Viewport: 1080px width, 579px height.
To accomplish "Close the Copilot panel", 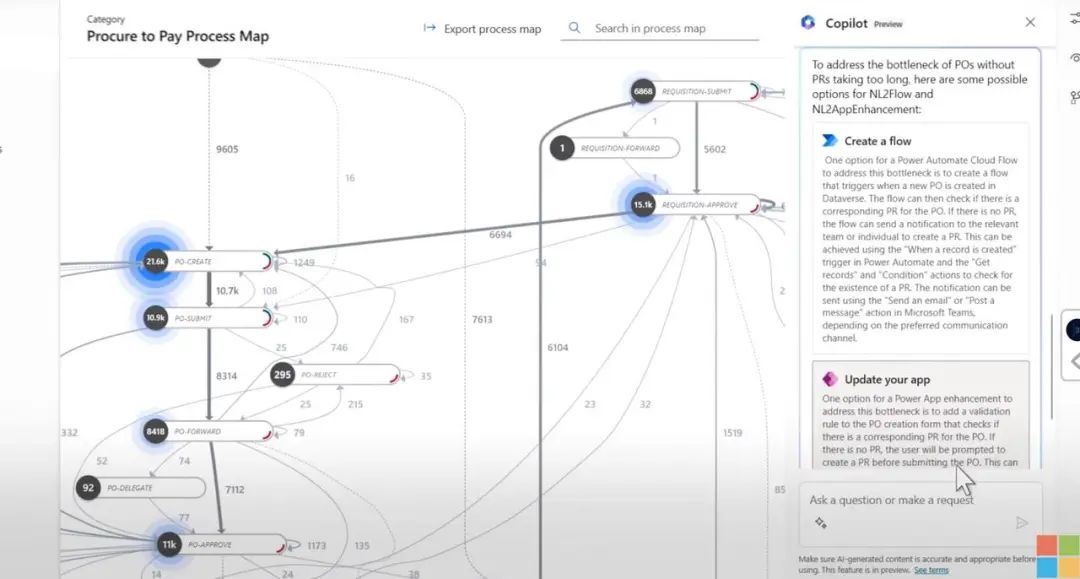I will [1030, 22].
